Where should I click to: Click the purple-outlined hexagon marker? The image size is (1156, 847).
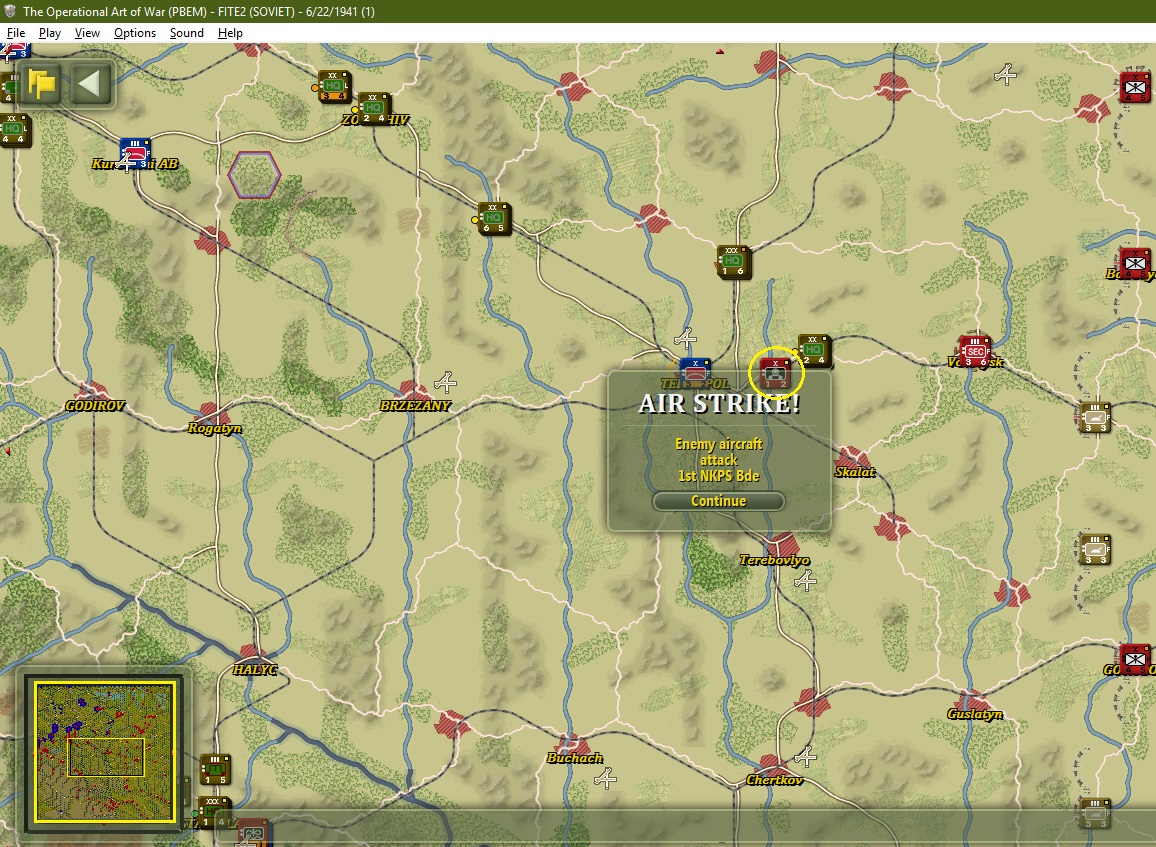(x=254, y=175)
